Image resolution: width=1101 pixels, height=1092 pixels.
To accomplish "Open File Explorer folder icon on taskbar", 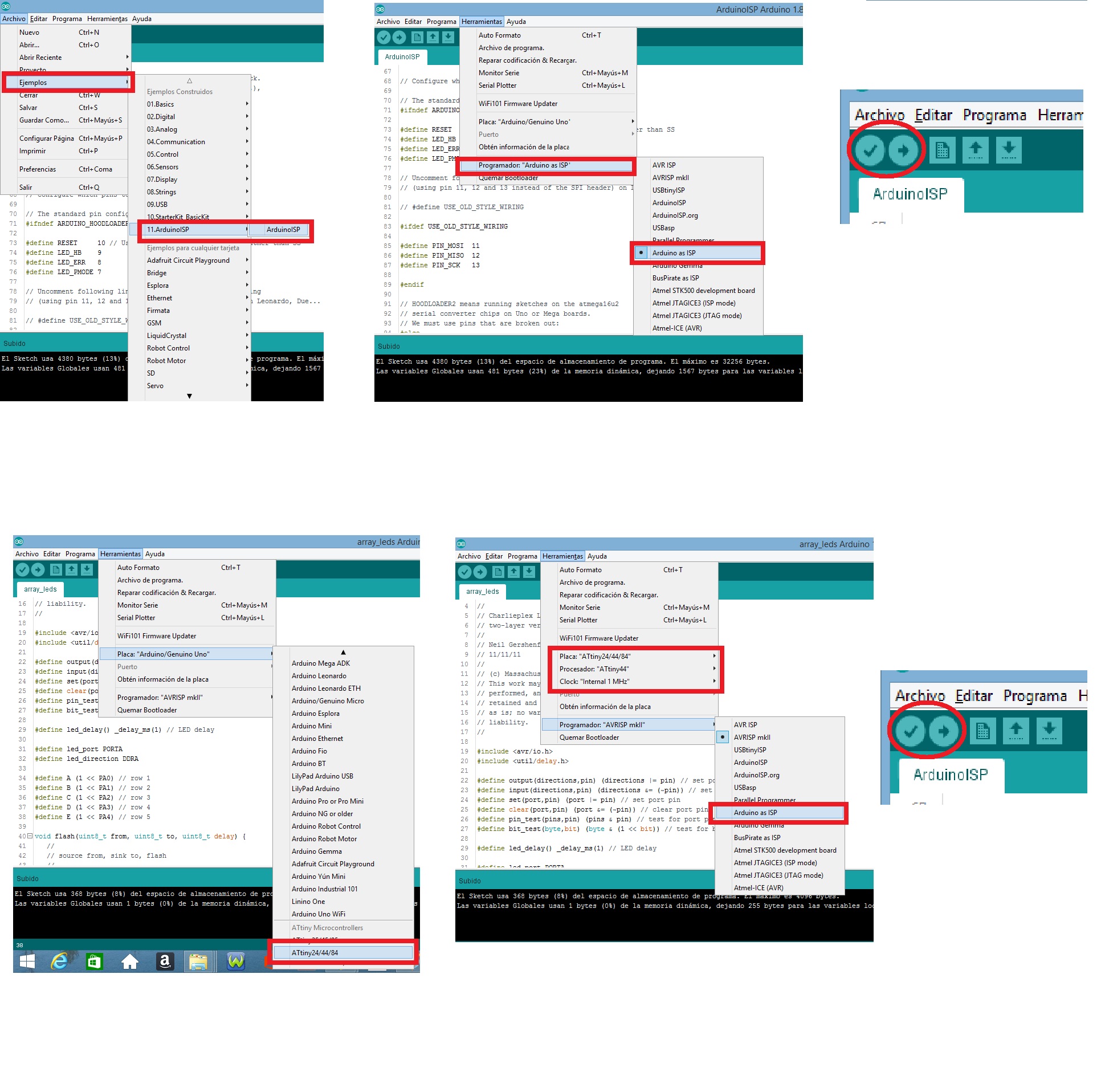I will coord(198,962).
